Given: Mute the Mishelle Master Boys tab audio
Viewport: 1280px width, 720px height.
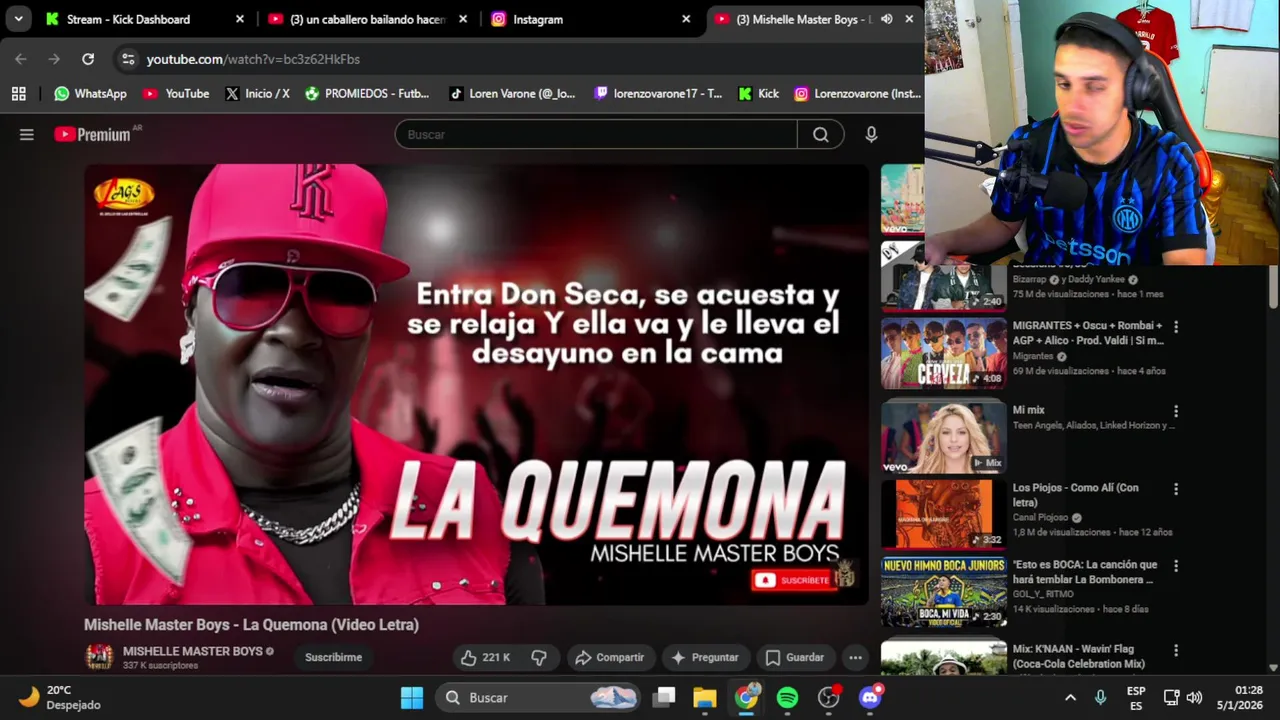Looking at the screenshot, I should (x=886, y=19).
